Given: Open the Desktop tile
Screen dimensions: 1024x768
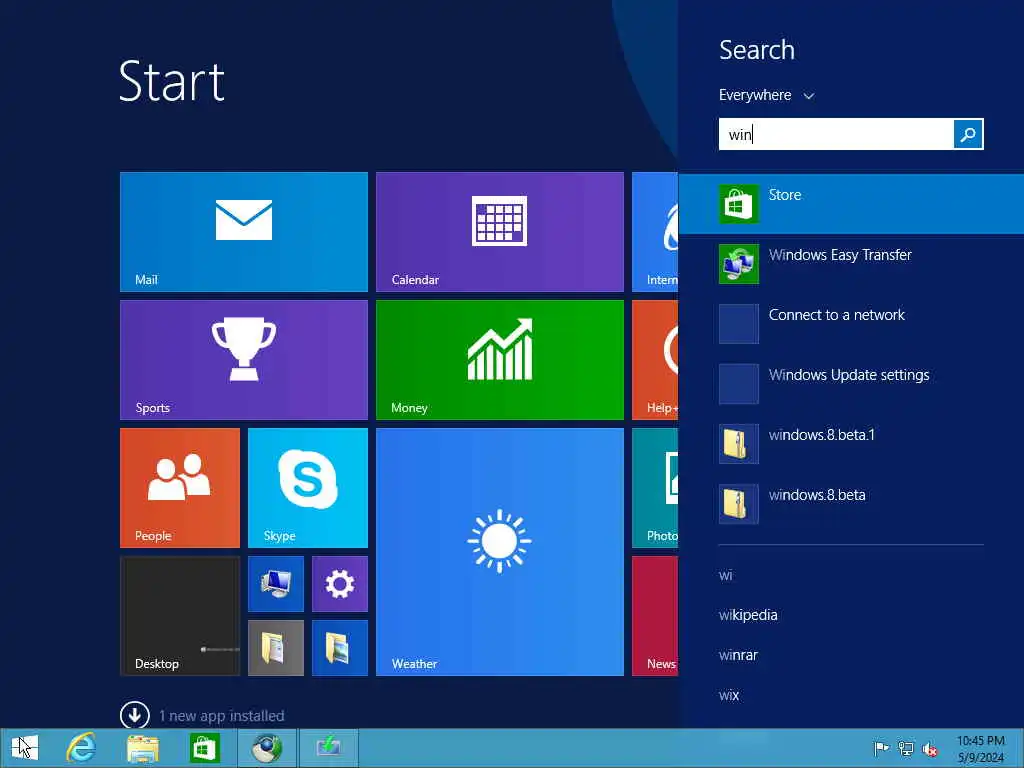Looking at the screenshot, I should tap(180, 616).
